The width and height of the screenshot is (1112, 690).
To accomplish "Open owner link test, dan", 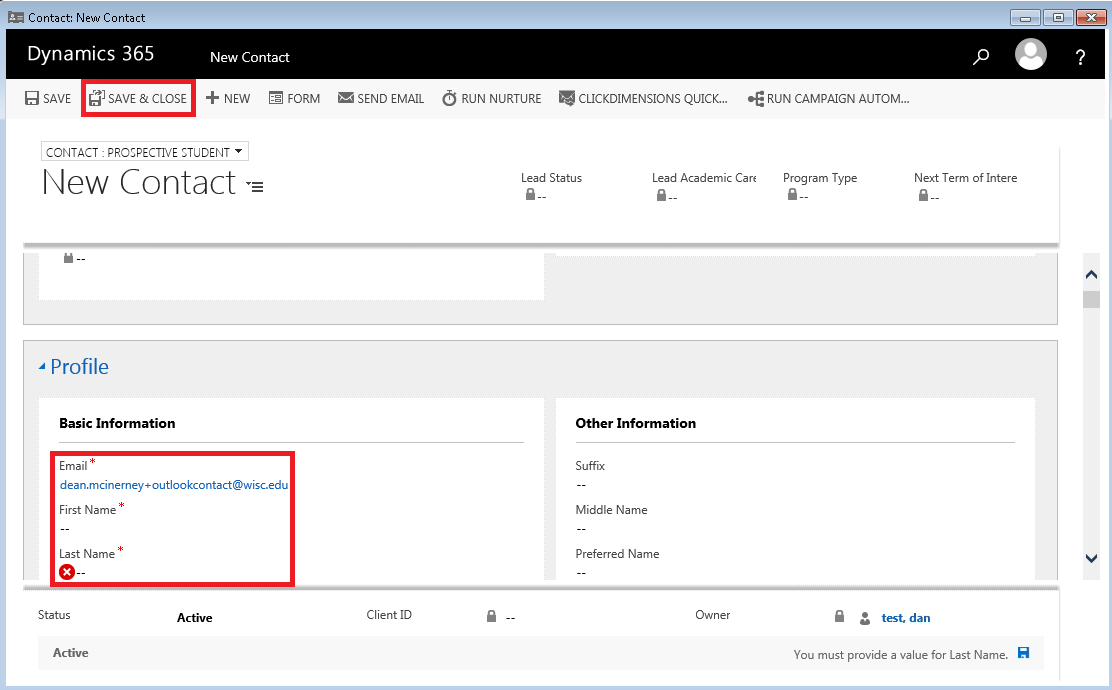I will (905, 618).
